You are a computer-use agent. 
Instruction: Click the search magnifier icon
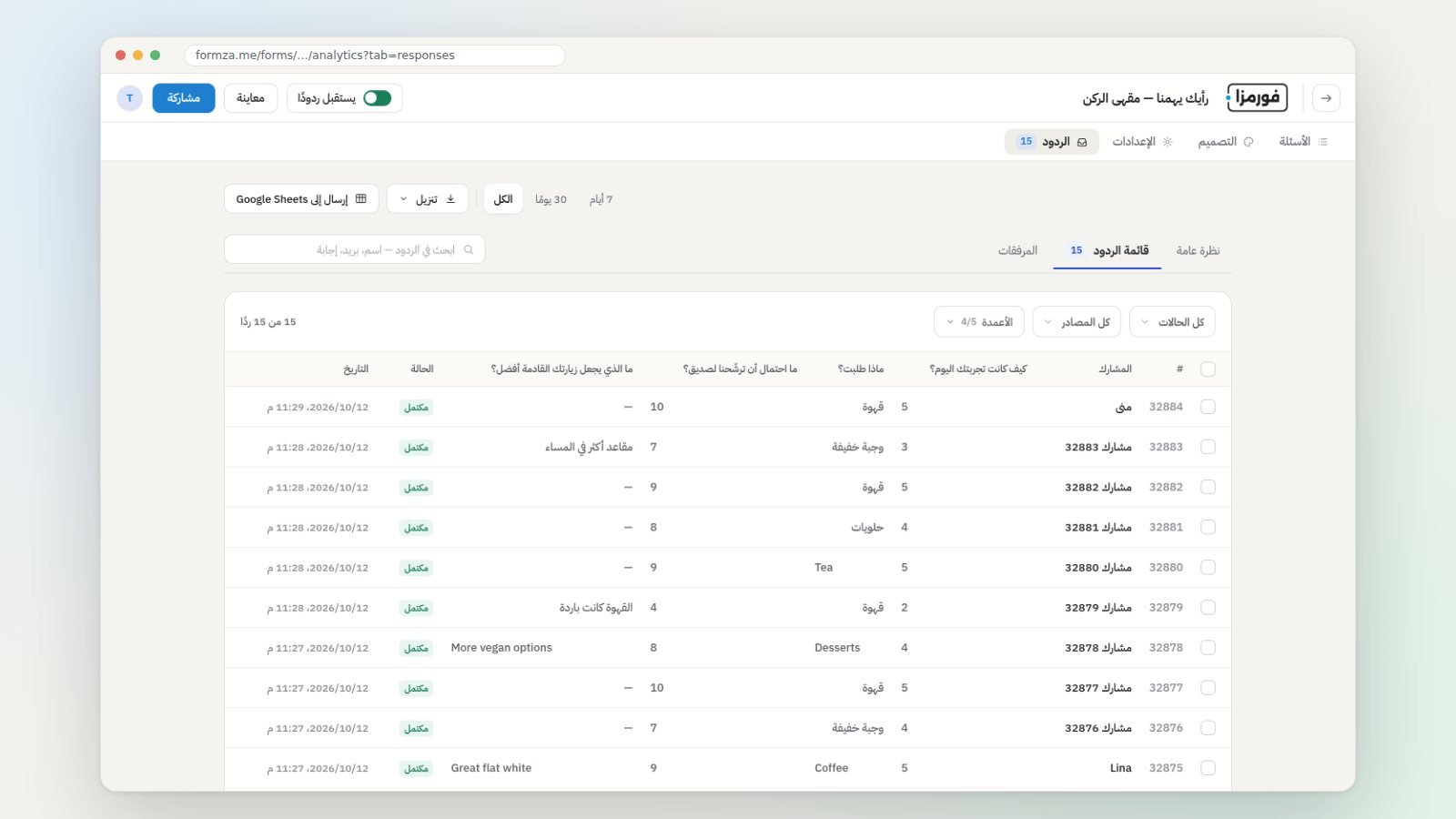pyautogui.click(x=469, y=249)
